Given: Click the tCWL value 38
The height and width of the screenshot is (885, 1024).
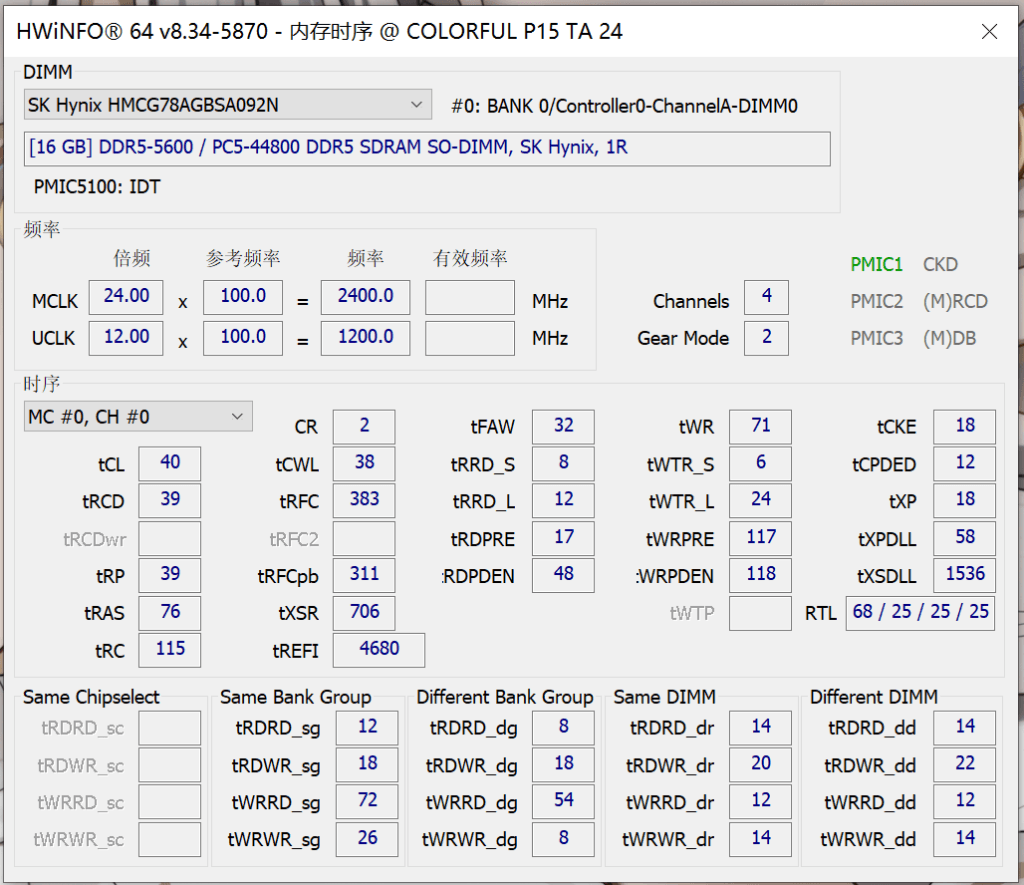Looking at the screenshot, I should [x=364, y=463].
